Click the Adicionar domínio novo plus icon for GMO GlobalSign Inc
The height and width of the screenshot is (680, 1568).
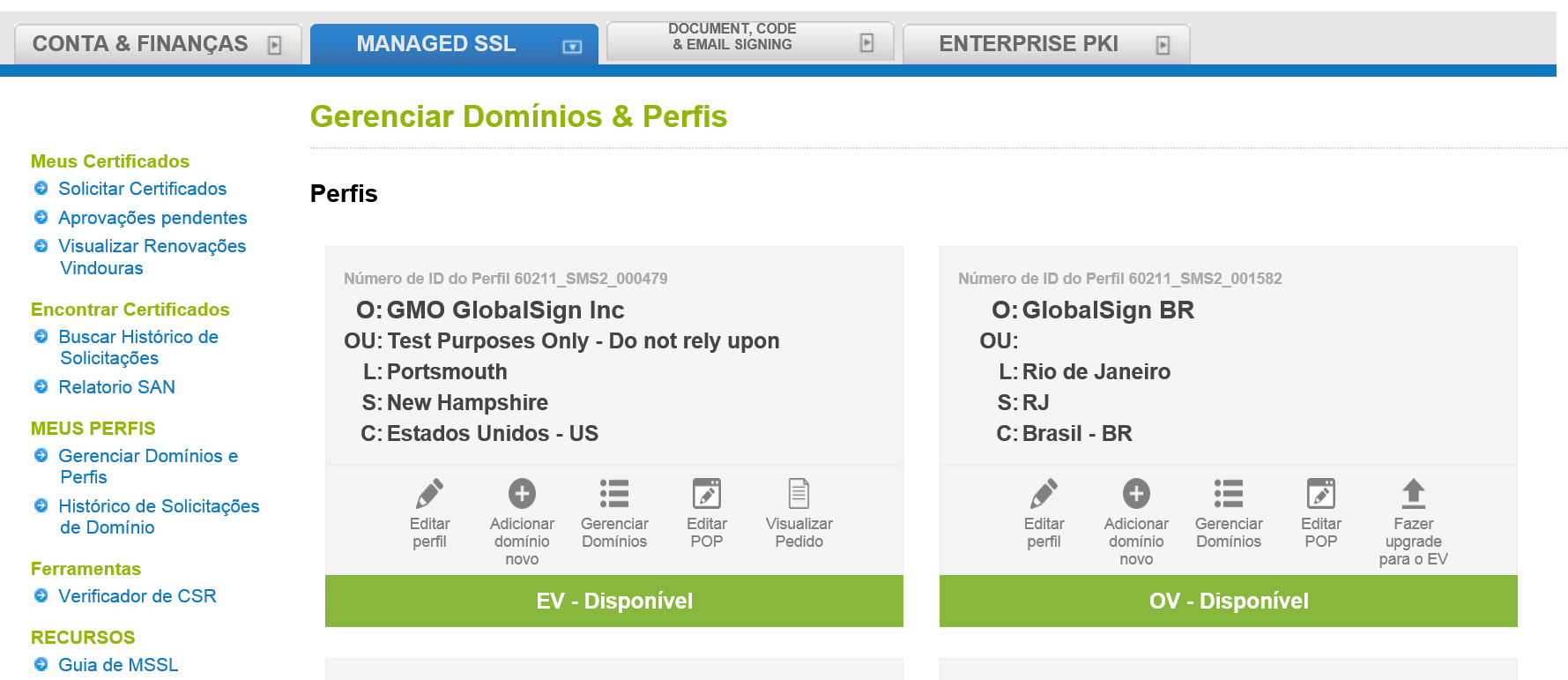click(x=522, y=494)
